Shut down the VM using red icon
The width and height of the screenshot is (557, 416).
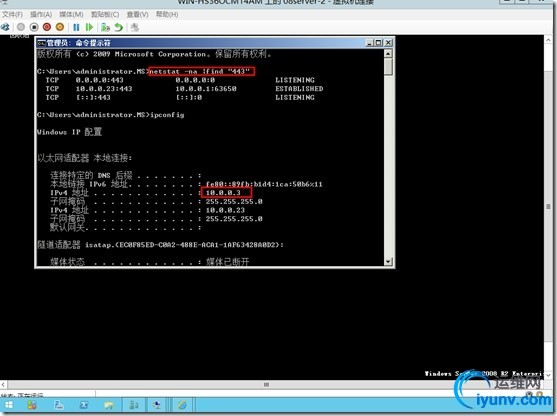(47, 27)
